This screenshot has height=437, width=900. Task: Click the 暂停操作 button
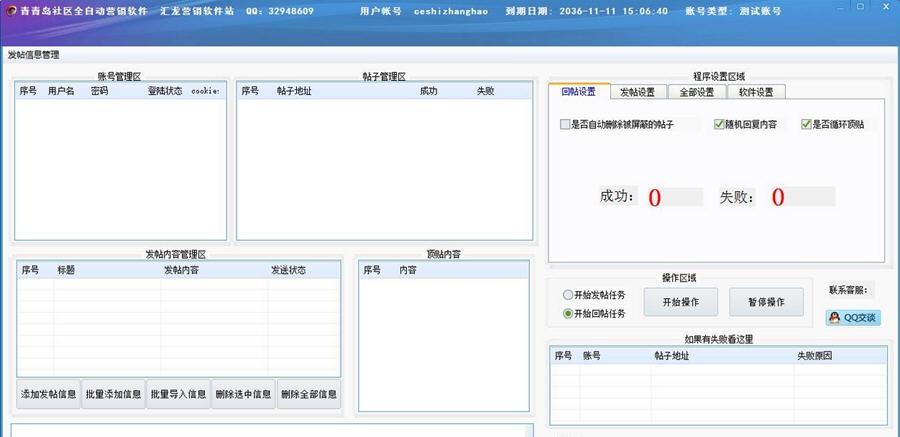tap(766, 302)
